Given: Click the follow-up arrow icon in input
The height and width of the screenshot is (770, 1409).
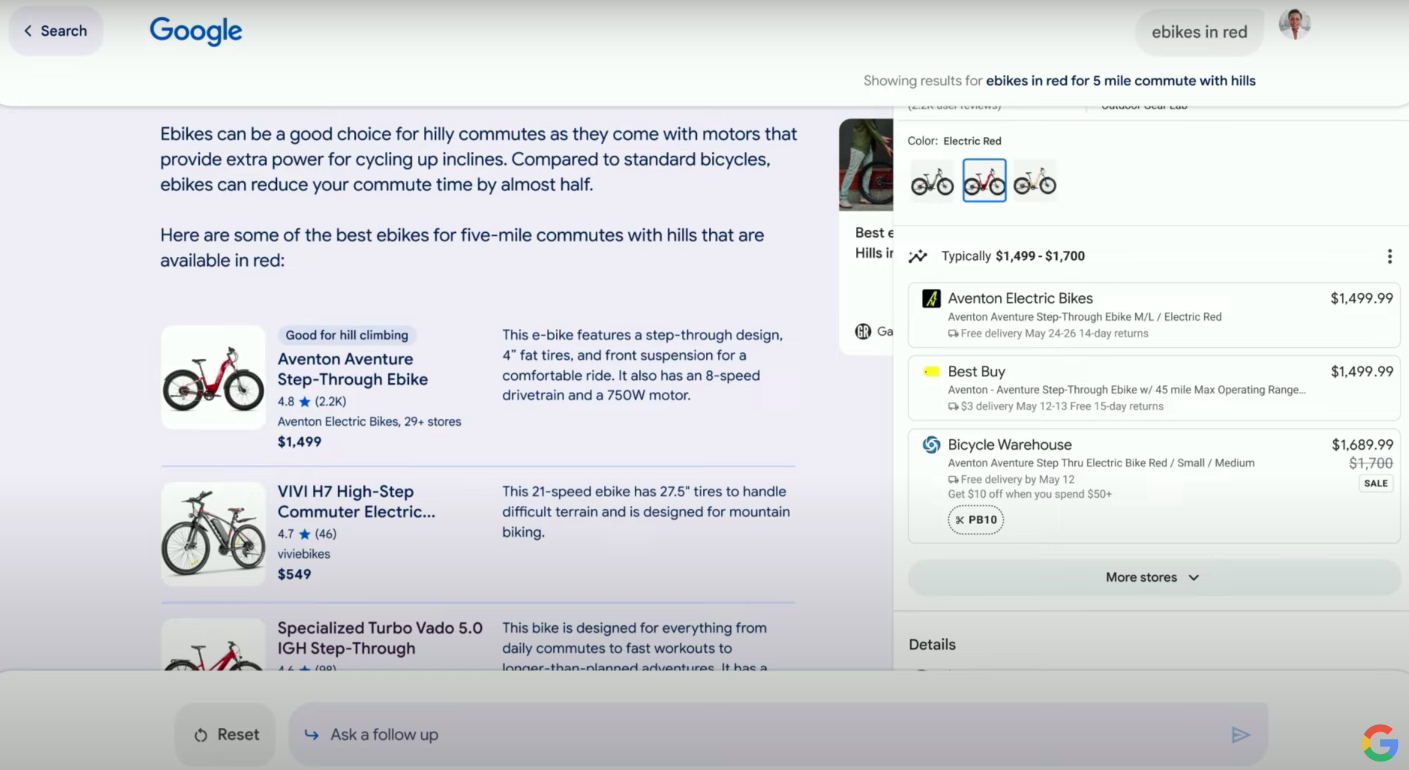Looking at the screenshot, I should [x=312, y=735].
